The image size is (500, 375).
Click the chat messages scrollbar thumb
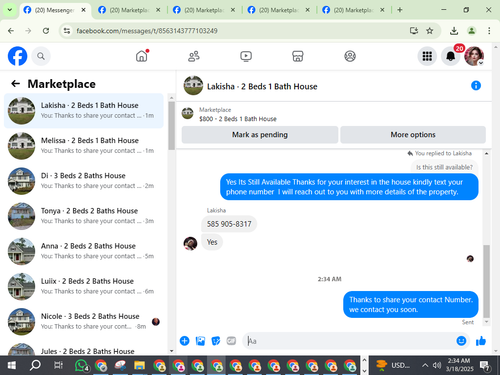[x=487, y=281]
